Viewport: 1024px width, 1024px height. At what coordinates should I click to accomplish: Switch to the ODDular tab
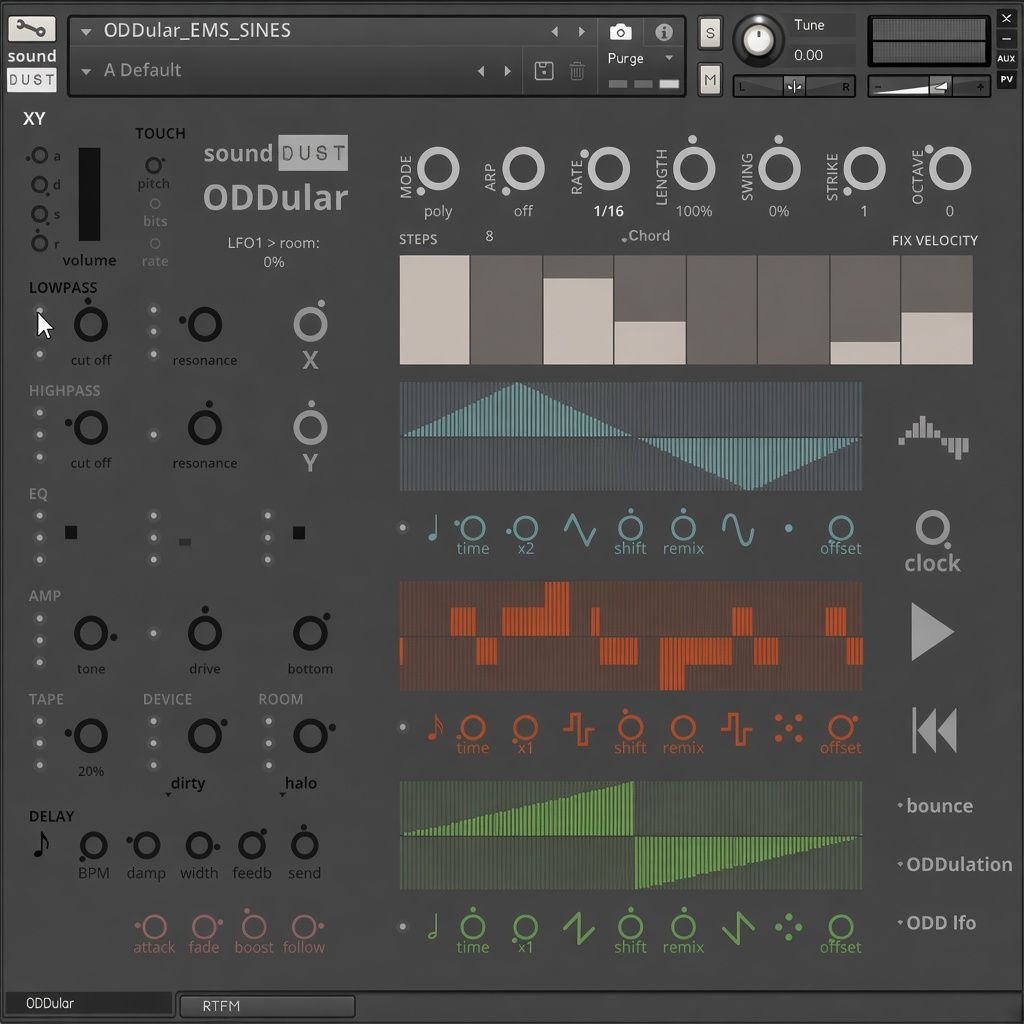tap(88, 1003)
